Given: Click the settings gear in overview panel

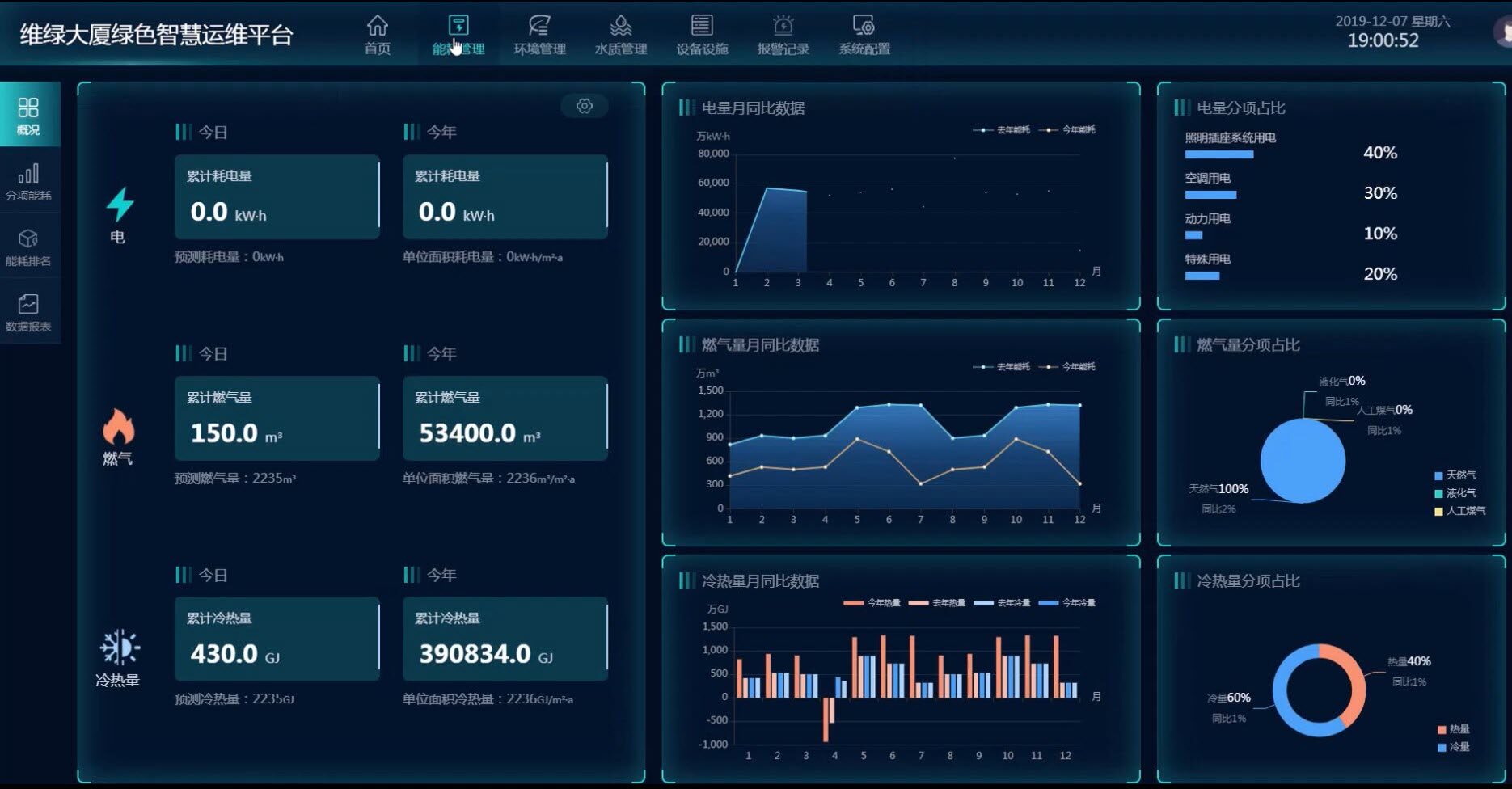Looking at the screenshot, I should pyautogui.click(x=585, y=106).
